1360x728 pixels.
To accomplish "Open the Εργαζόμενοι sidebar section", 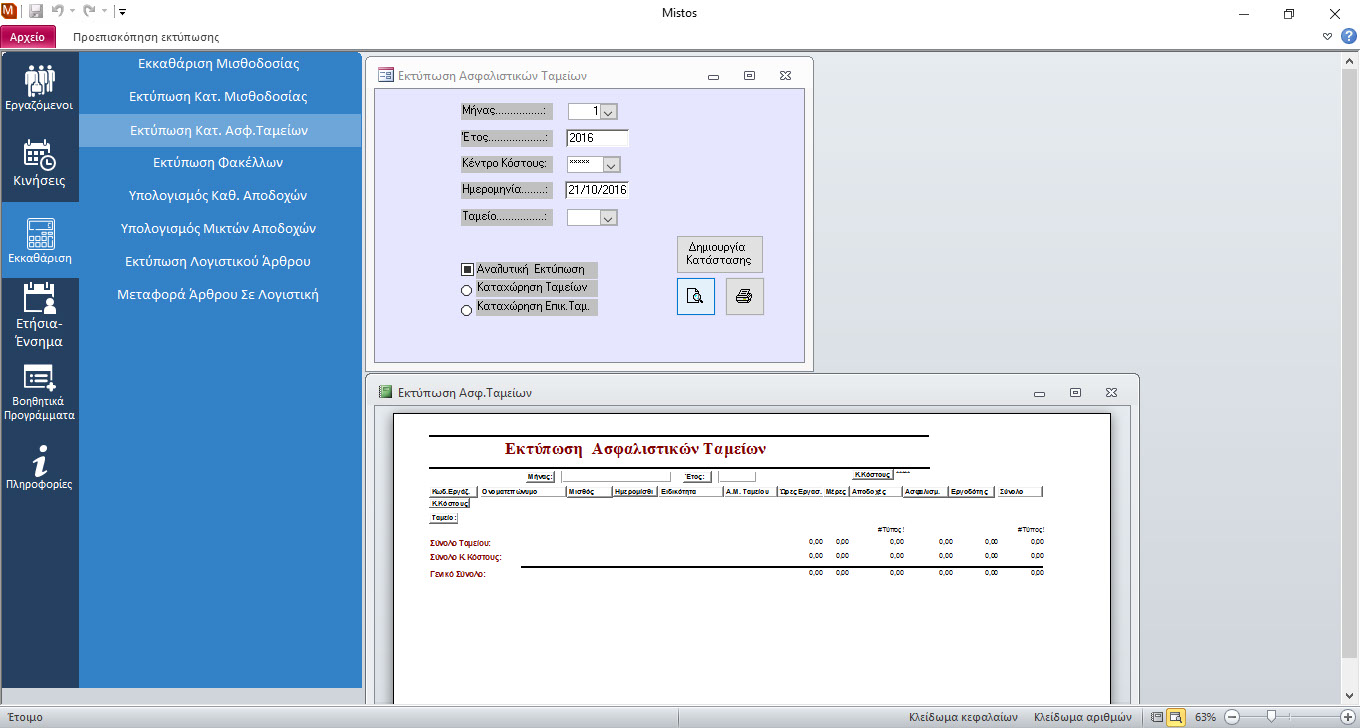I will 39,87.
